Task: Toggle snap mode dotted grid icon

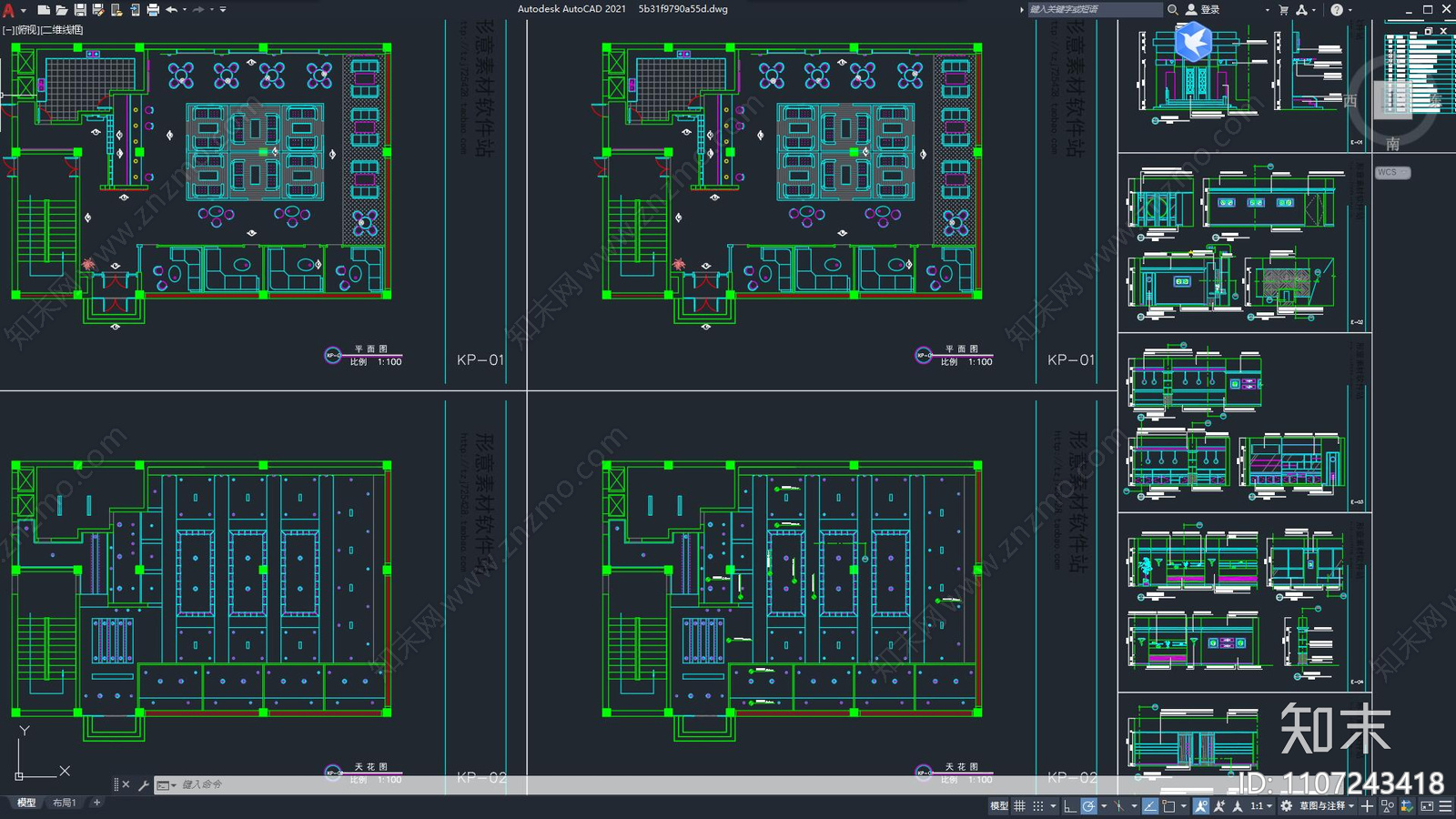Action: [x=1038, y=806]
